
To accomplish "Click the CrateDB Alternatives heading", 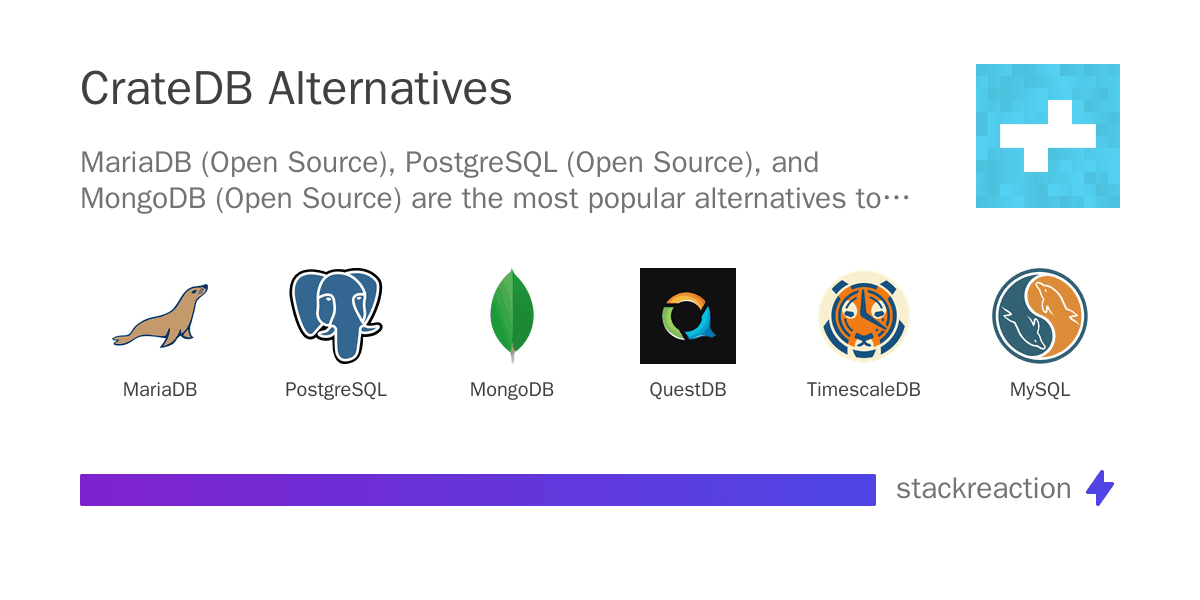I will tap(296, 89).
